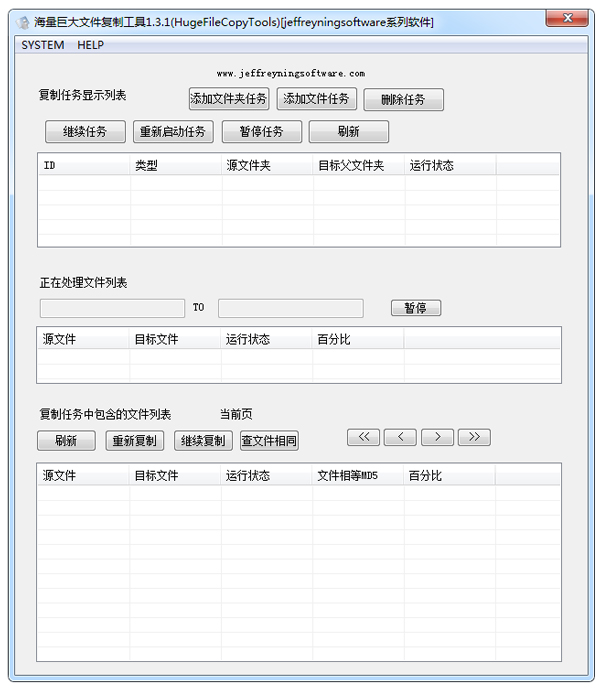Go to first page with << button
The width and height of the screenshot is (600, 689).
click(363, 437)
